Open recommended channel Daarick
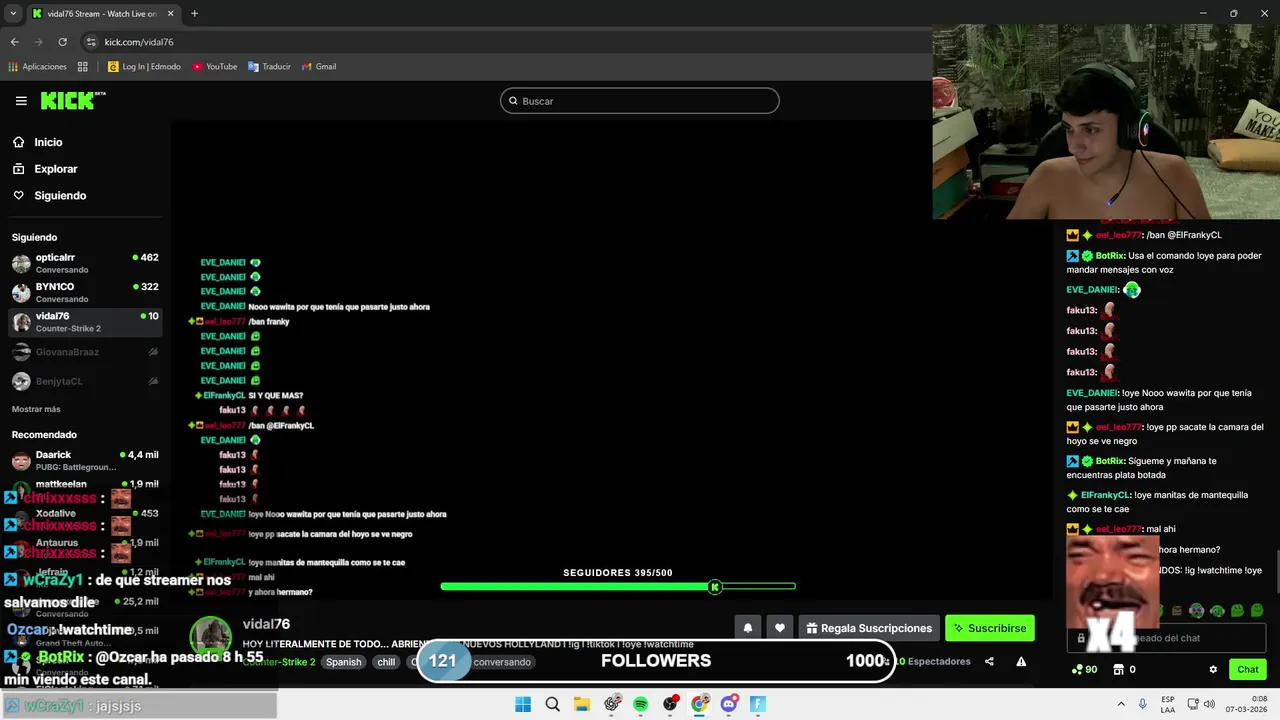Viewport: 1280px width, 720px height. click(85, 460)
